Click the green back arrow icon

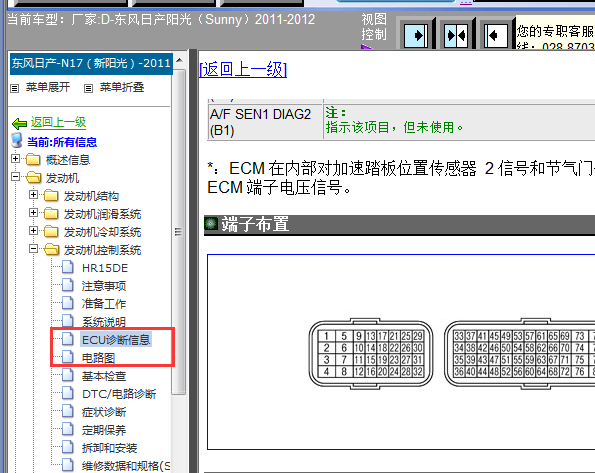click(19, 123)
